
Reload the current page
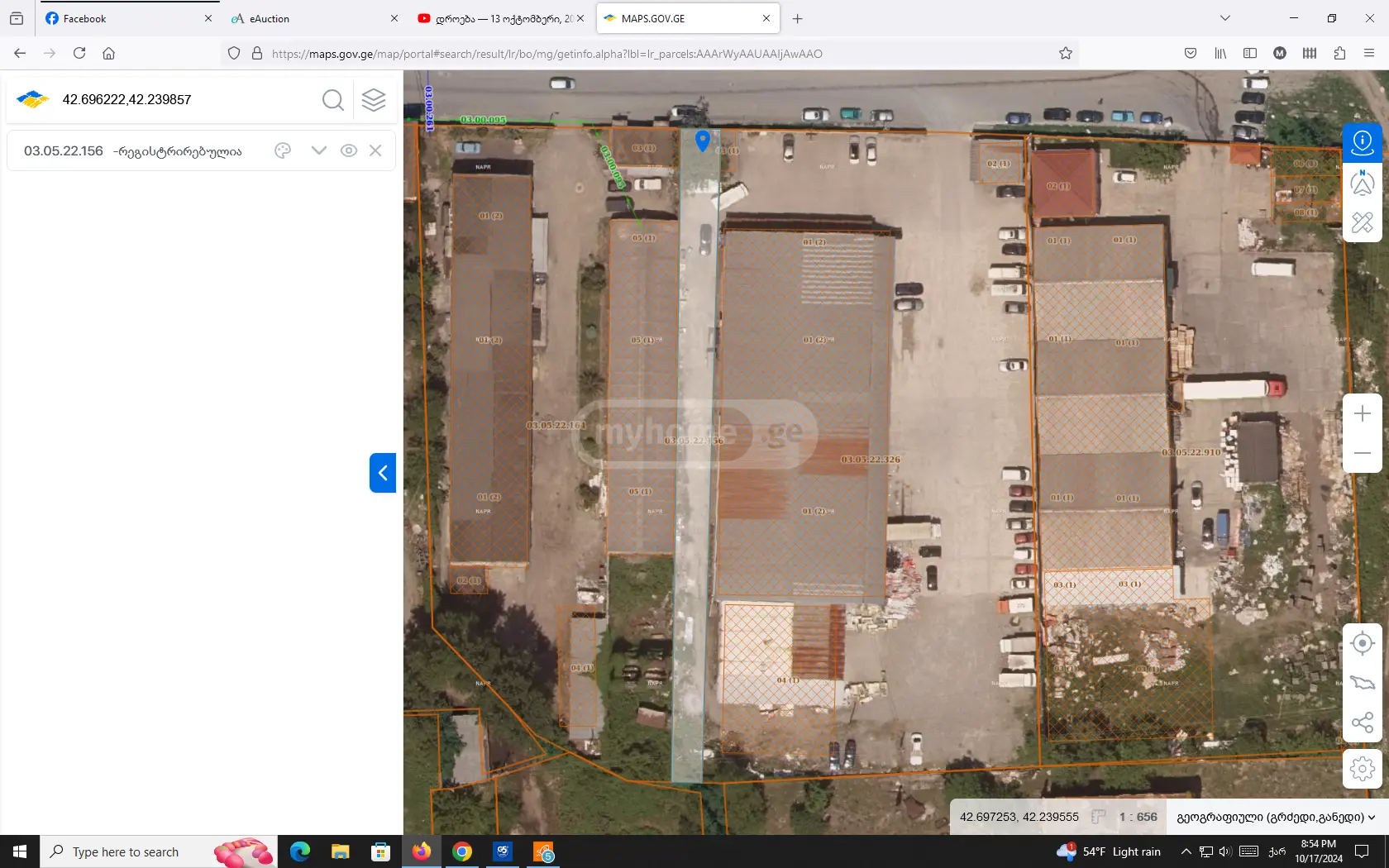point(79,53)
